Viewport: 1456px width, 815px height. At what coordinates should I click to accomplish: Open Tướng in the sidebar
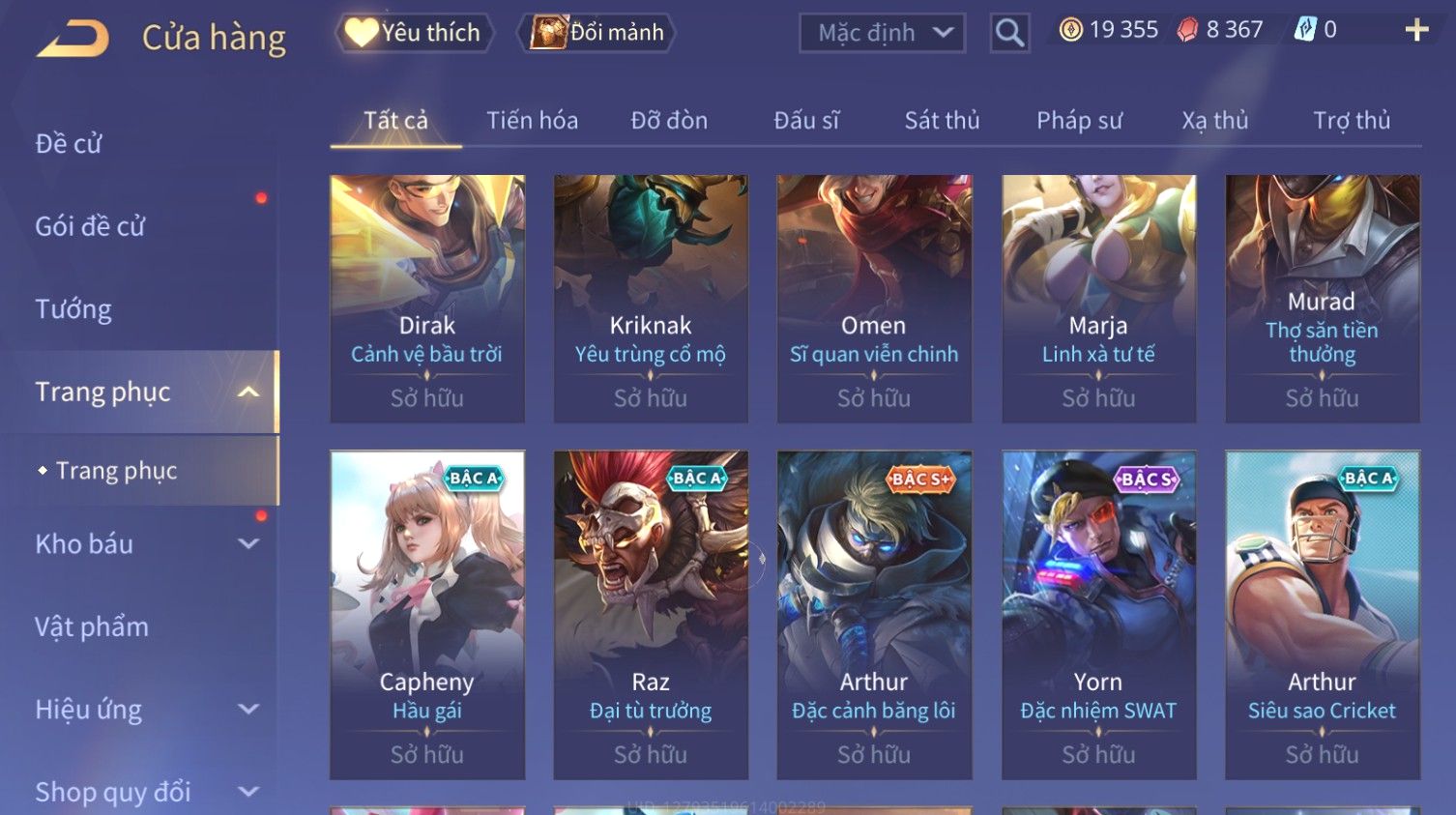click(73, 309)
